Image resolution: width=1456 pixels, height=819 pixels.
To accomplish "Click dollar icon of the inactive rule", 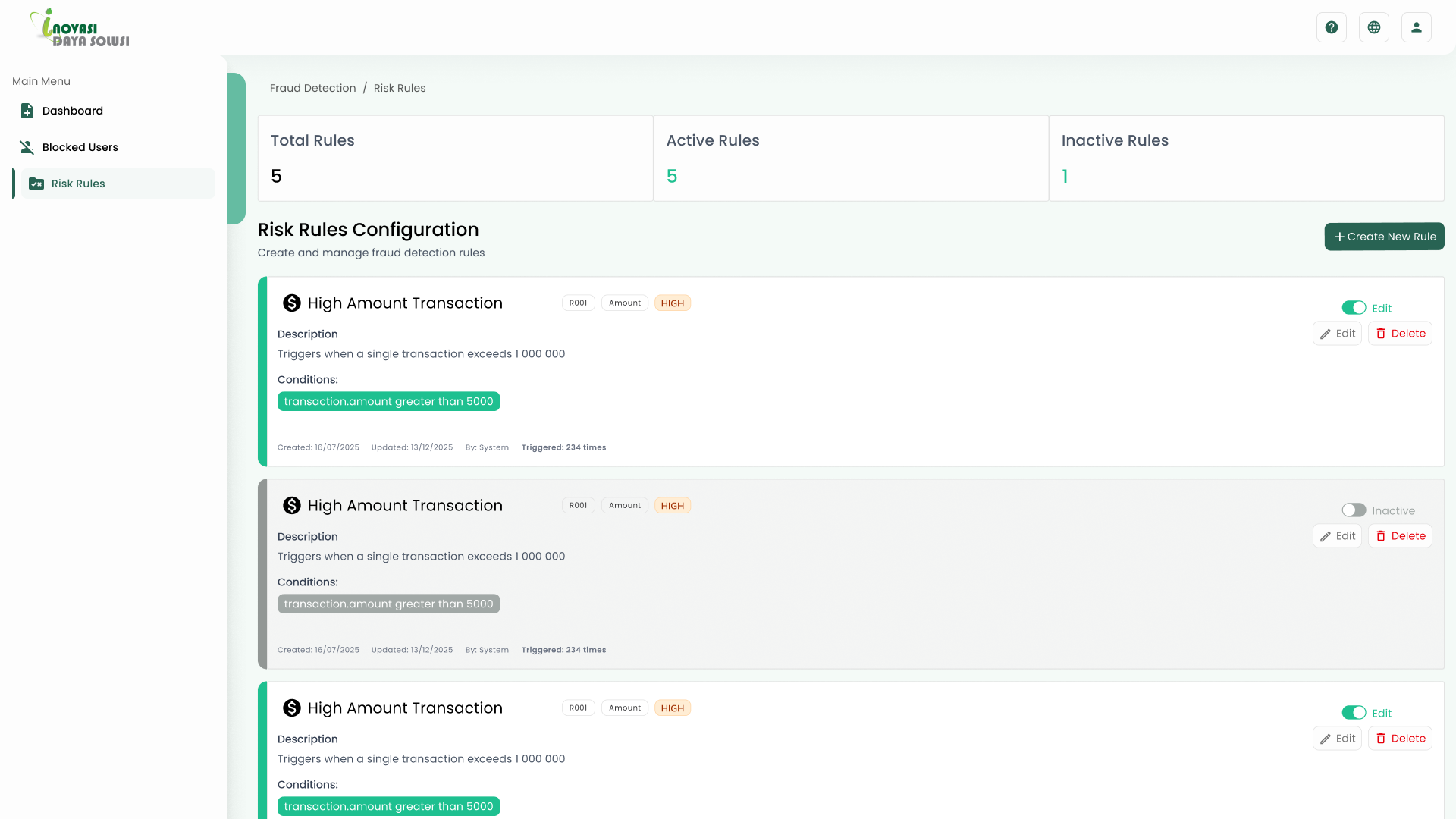I will pyautogui.click(x=292, y=506).
